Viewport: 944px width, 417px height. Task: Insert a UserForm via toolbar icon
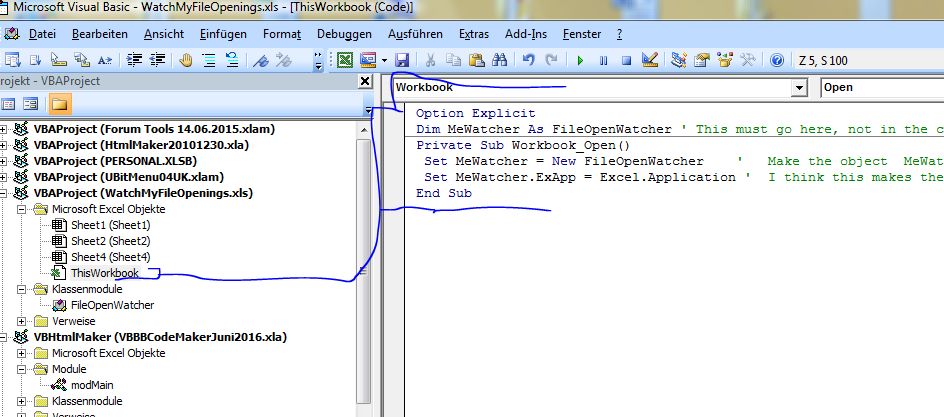point(367,60)
